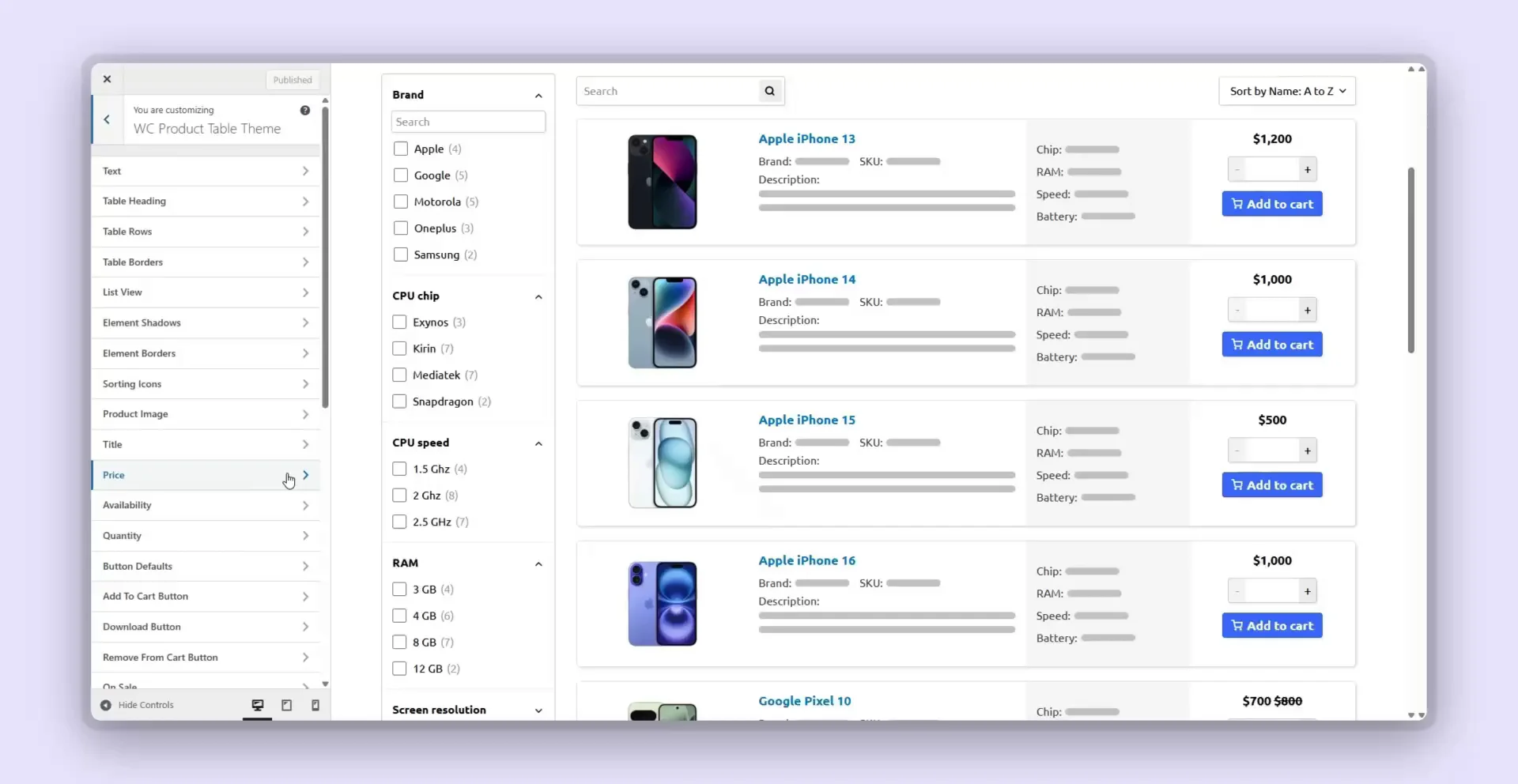Expand the Sorting Icons settings chevron
Image resolution: width=1518 pixels, height=784 pixels.
click(305, 384)
